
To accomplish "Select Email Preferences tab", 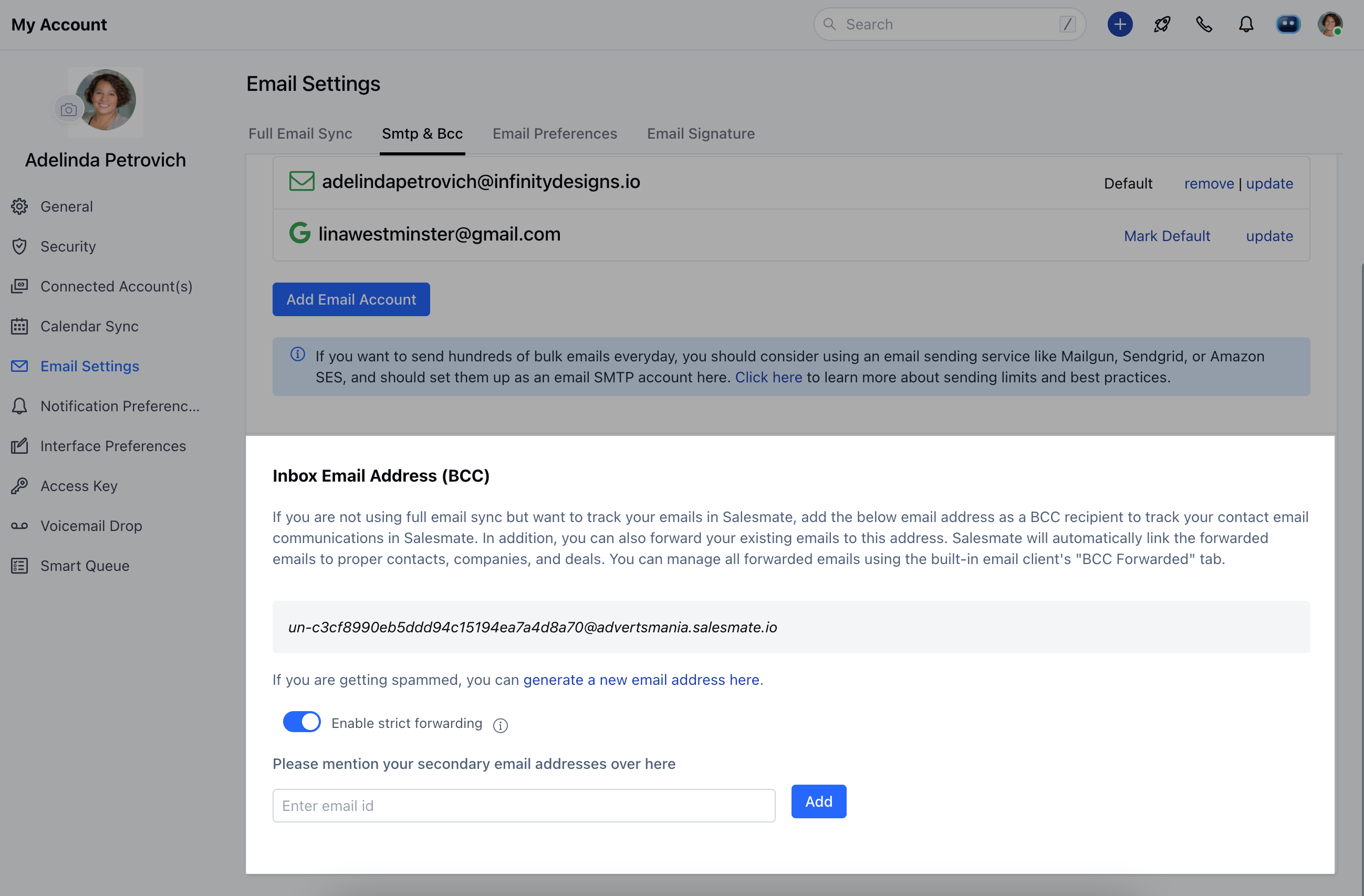I will click(554, 133).
